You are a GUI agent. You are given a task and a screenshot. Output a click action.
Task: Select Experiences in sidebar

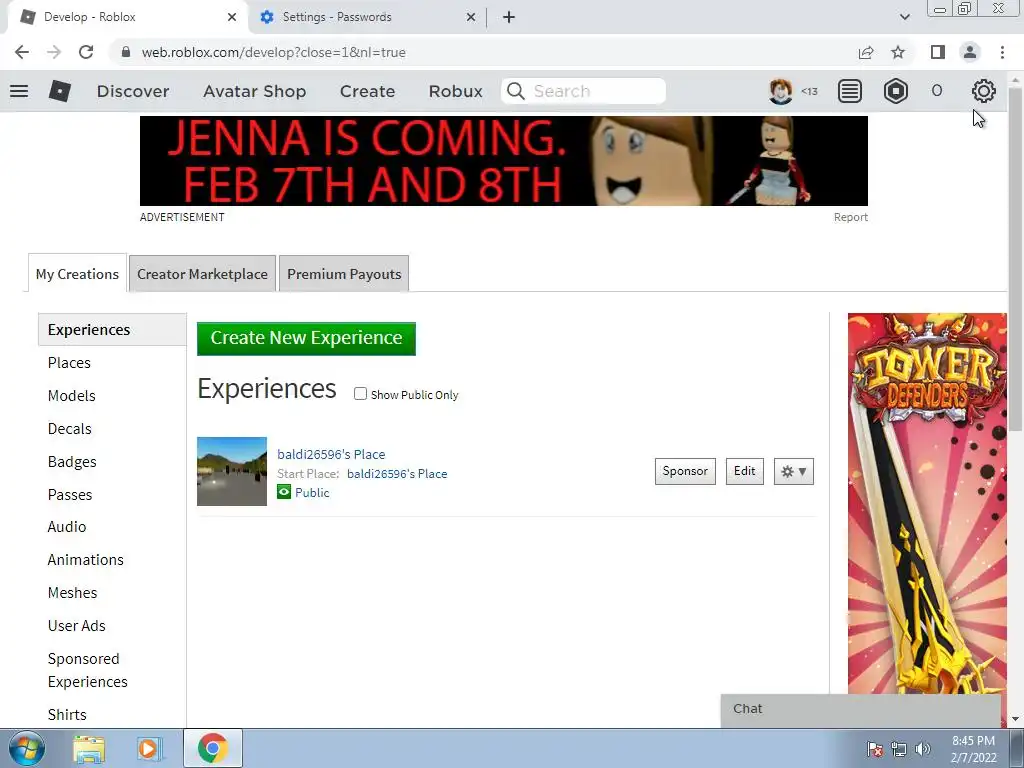point(112,329)
